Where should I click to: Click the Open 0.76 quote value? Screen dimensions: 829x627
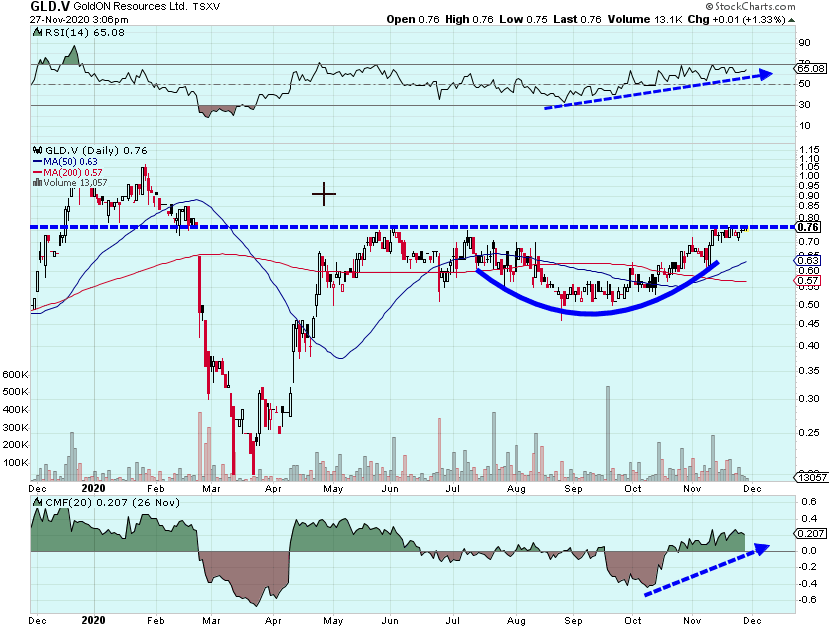(413, 20)
